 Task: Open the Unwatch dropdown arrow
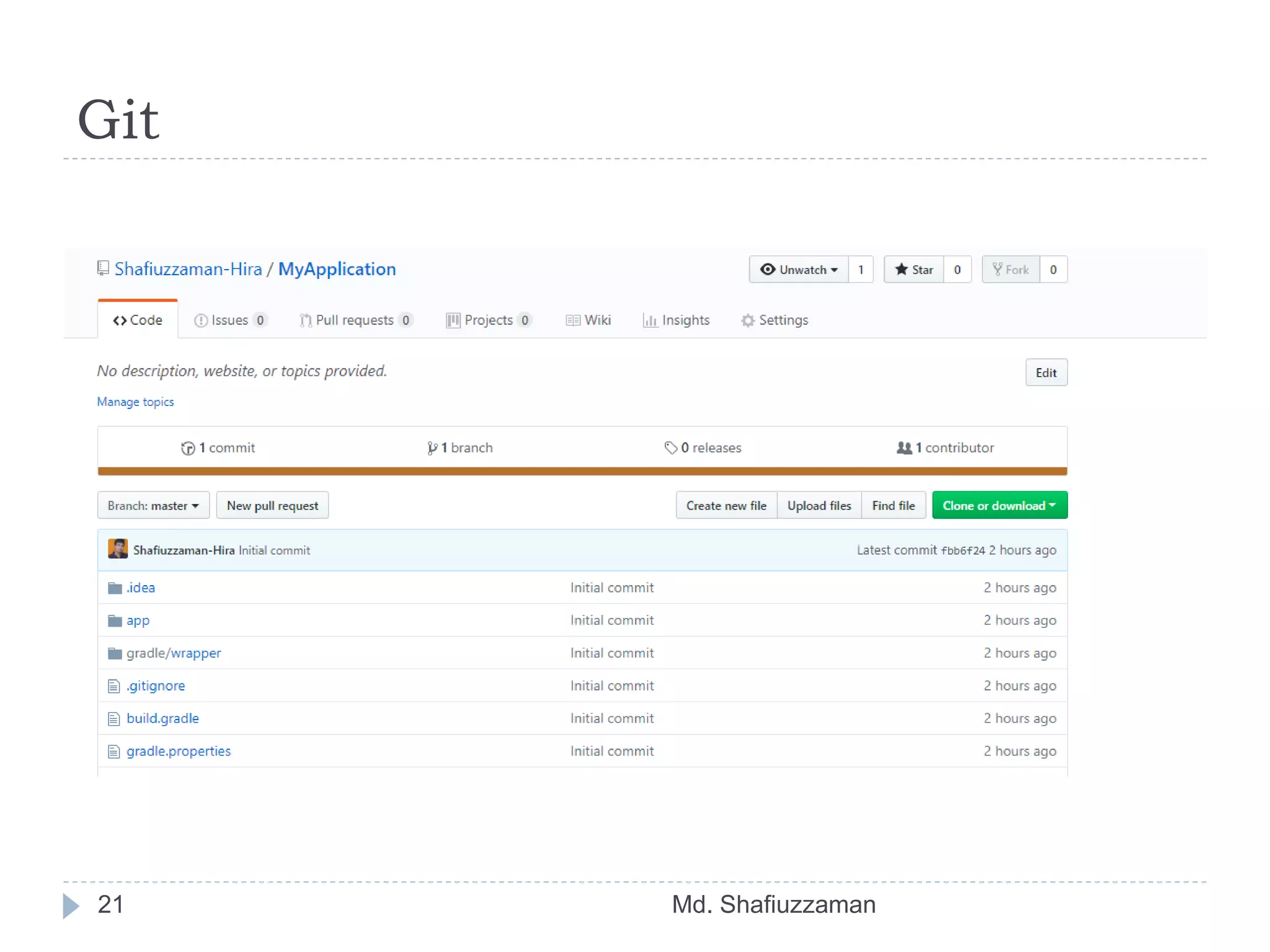click(x=835, y=270)
